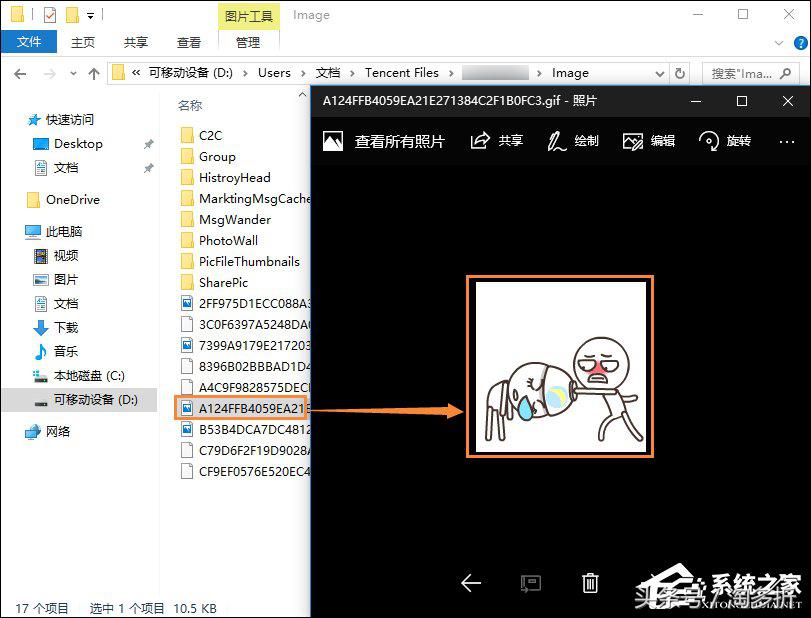Click Tencent Files in the breadcrumb path
Image resolution: width=811 pixels, height=618 pixels.
pos(403,72)
